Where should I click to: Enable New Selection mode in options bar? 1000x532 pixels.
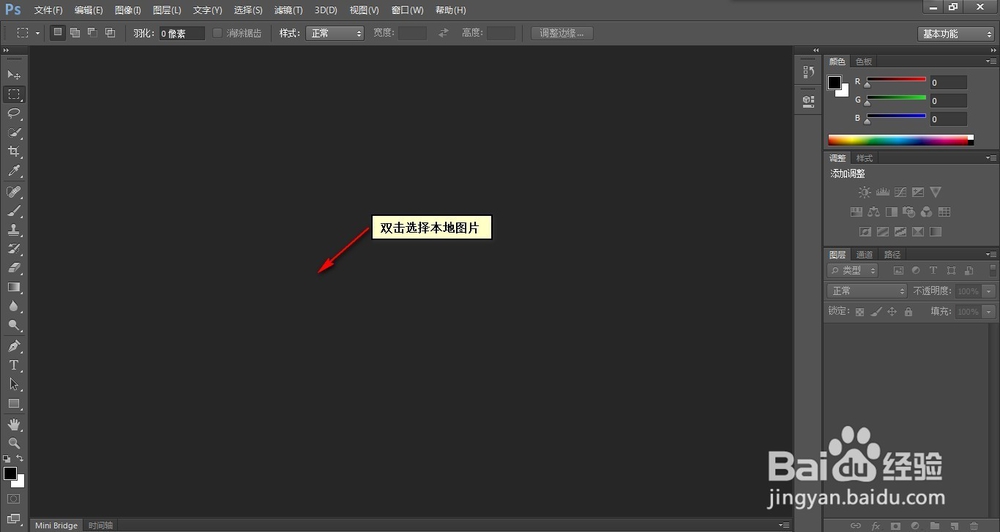point(57,33)
